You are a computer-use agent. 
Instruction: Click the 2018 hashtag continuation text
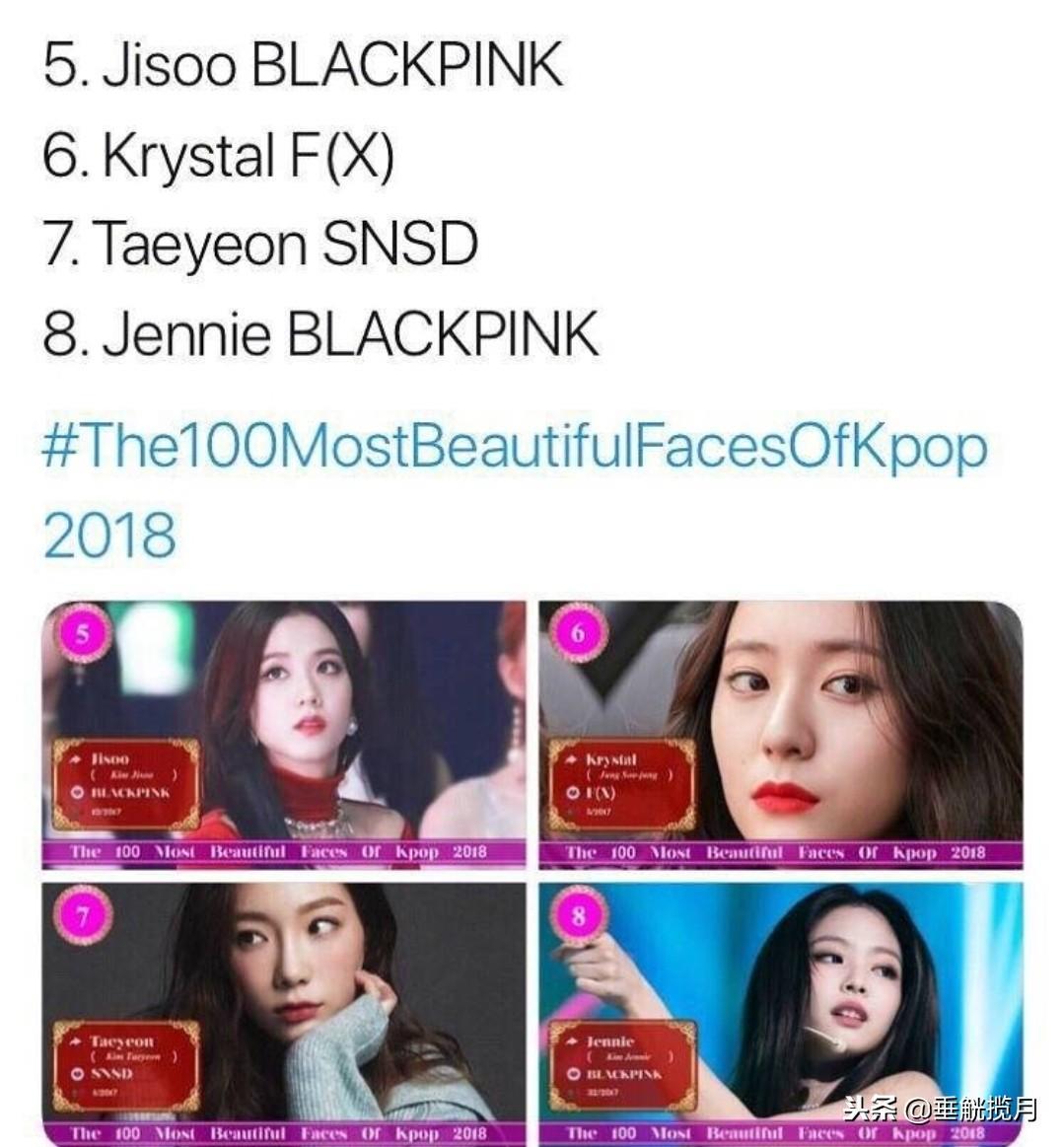coord(109,536)
